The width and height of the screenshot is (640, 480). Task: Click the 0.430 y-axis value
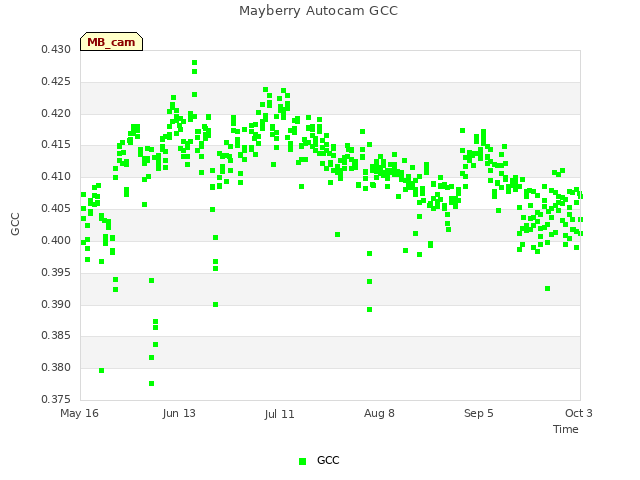56,49
